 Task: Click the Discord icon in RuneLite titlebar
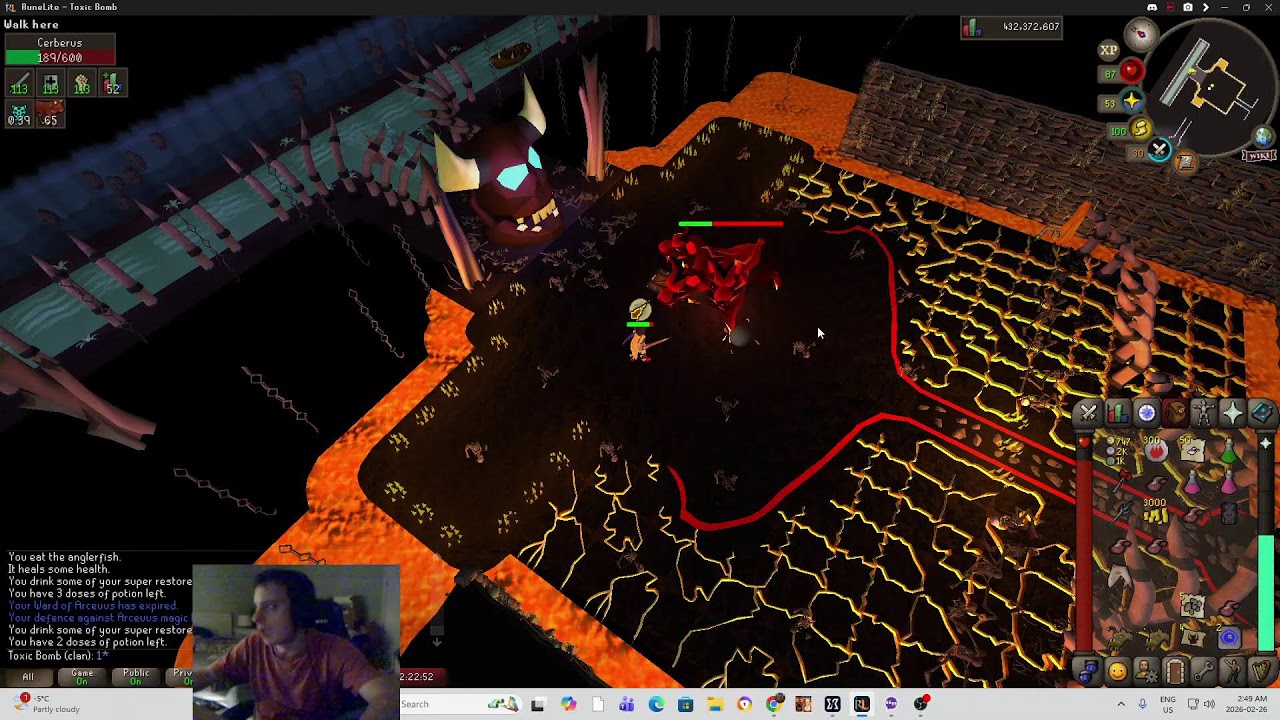coord(1152,7)
